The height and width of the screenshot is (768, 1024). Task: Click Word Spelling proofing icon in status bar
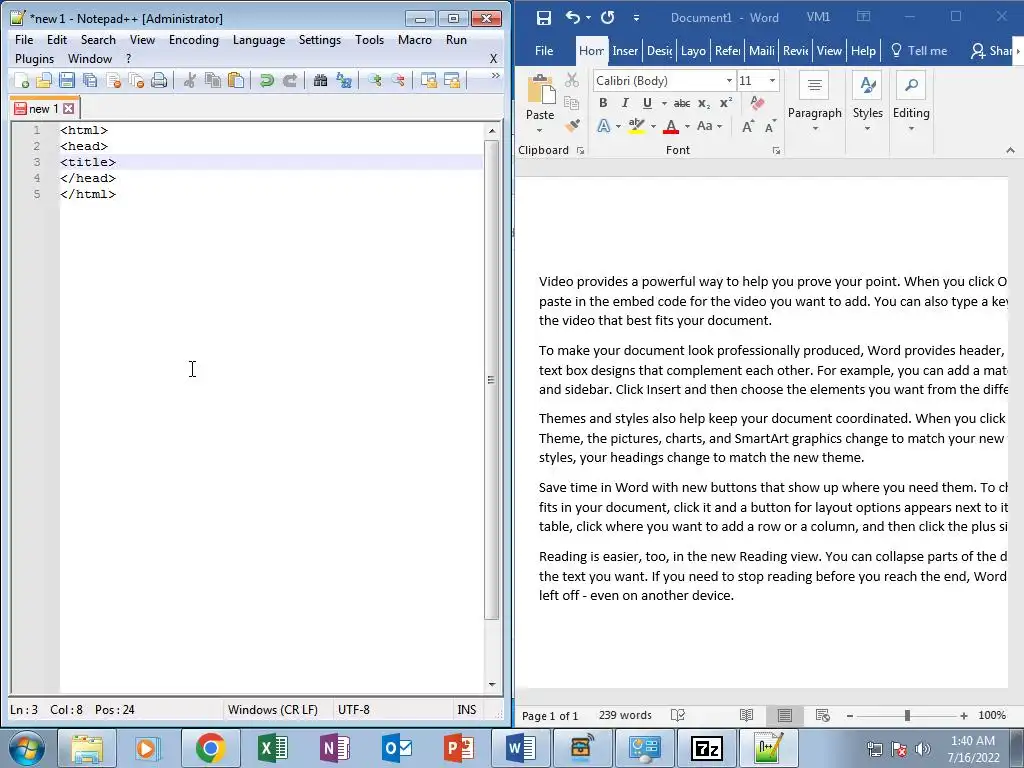point(678,715)
